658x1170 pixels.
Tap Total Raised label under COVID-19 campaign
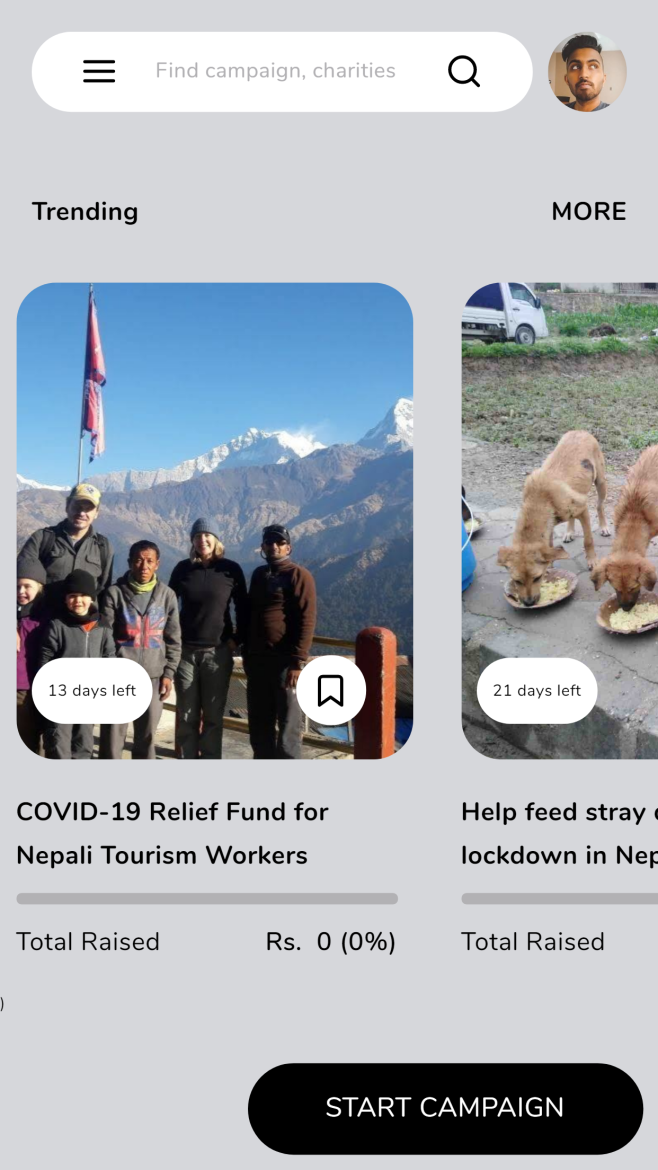coord(88,942)
